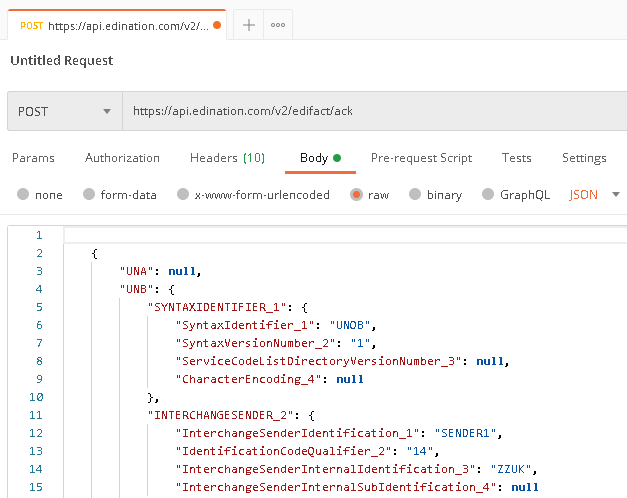The width and height of the screenshot is (627, 498).
Task: Click the null value after "UNA"
Action: pos(182,271)
